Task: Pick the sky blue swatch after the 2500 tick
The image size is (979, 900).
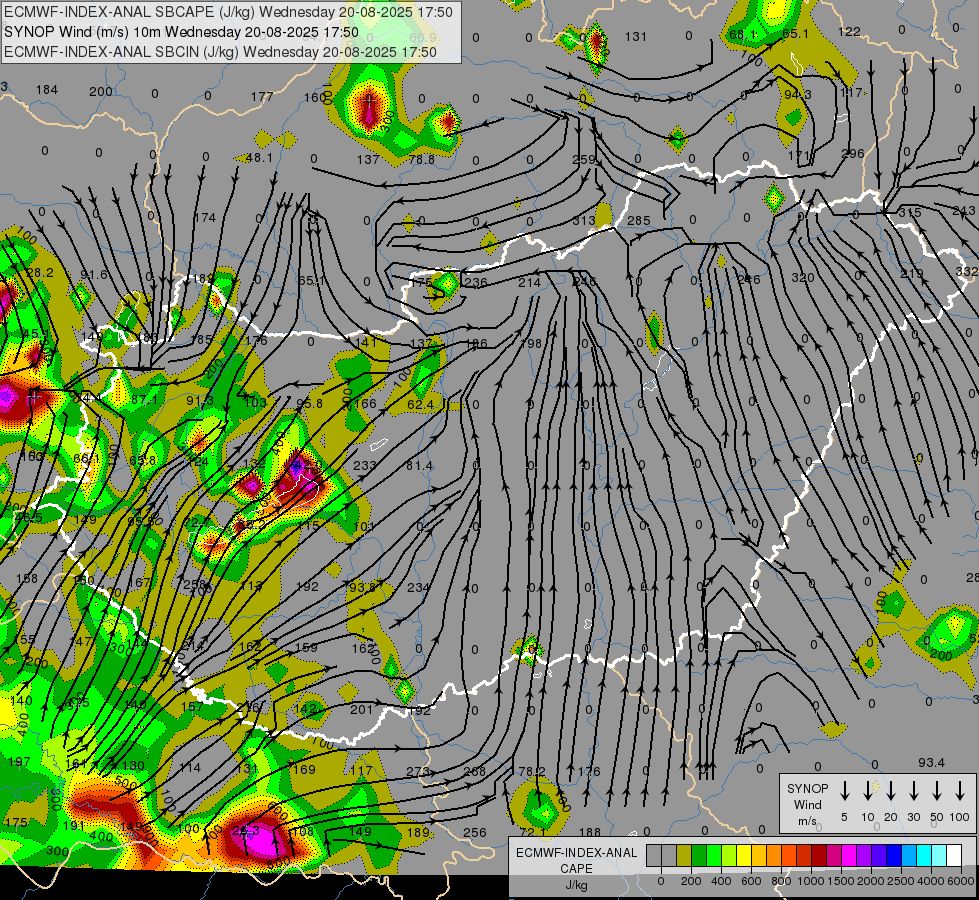Action: (909, 856)
